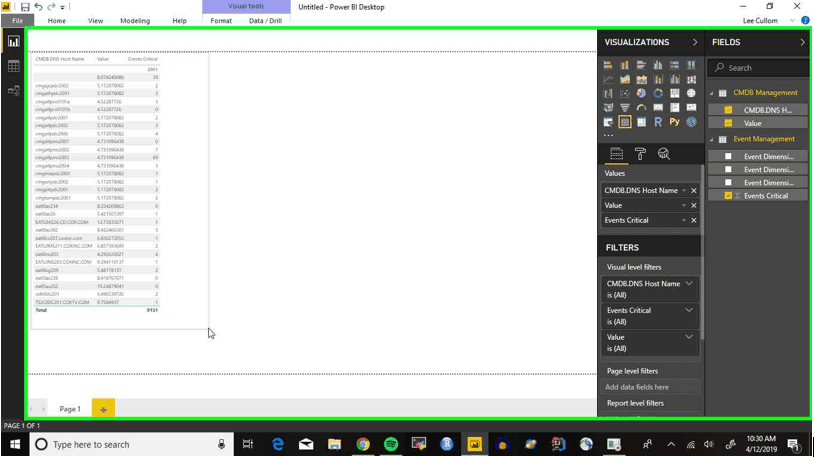Open the Format paint roller pane
The image size is (814, 457).
click(x=640, y=154)
